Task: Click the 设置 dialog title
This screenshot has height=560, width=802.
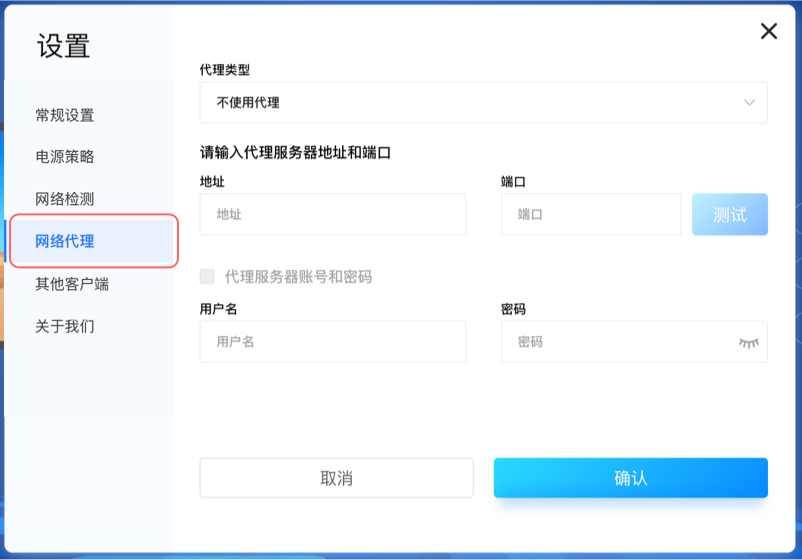Action: pyautogui.click(x=64, y=46)
